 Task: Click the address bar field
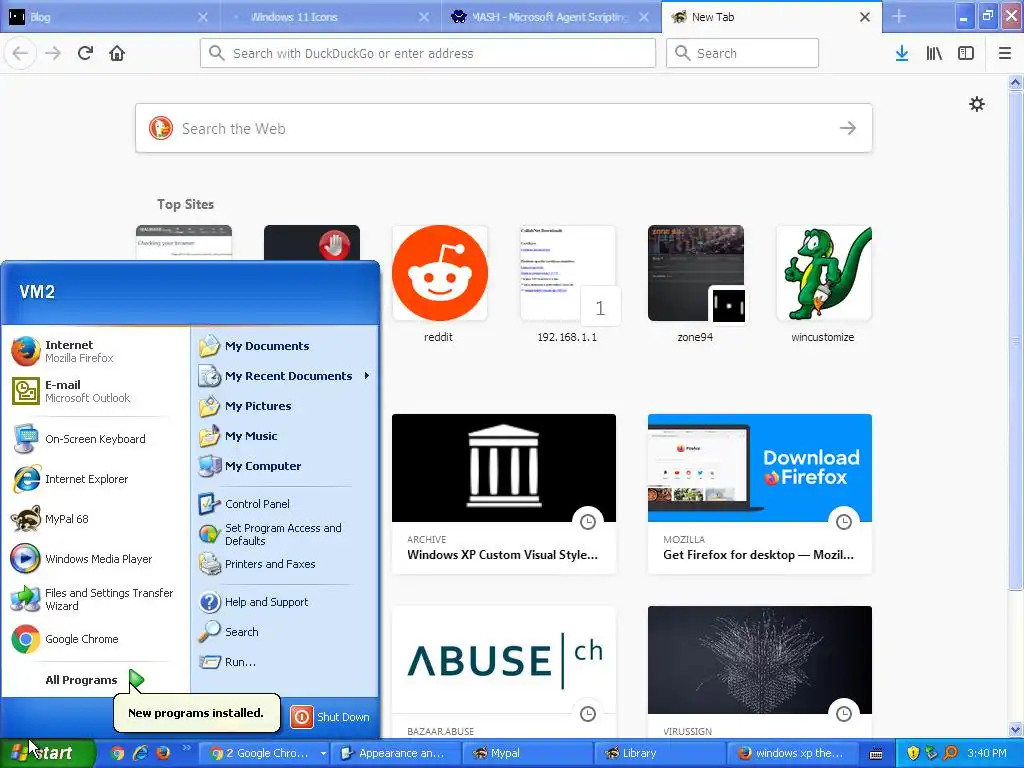[428, 53]
